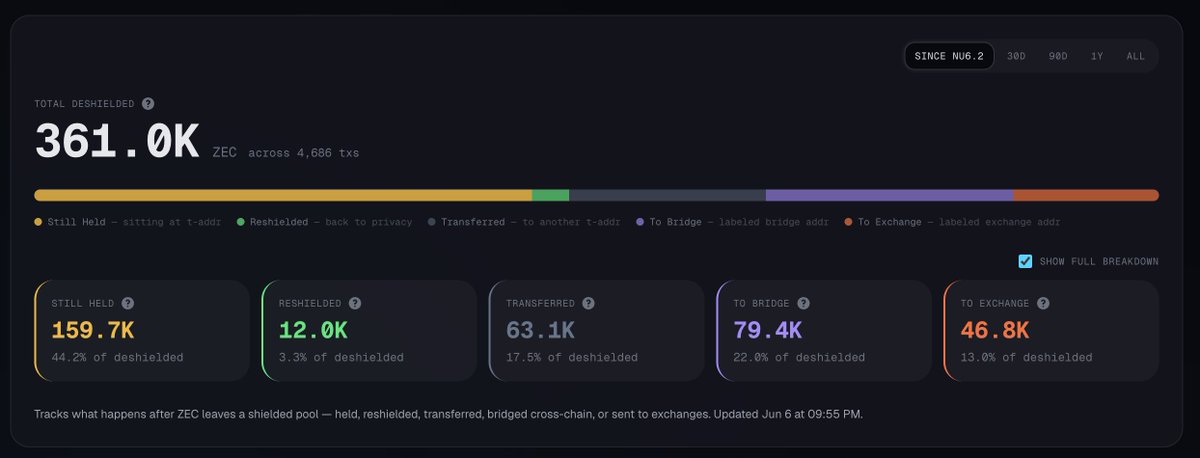Click the Reshielded legend entry

coord(325,222)
